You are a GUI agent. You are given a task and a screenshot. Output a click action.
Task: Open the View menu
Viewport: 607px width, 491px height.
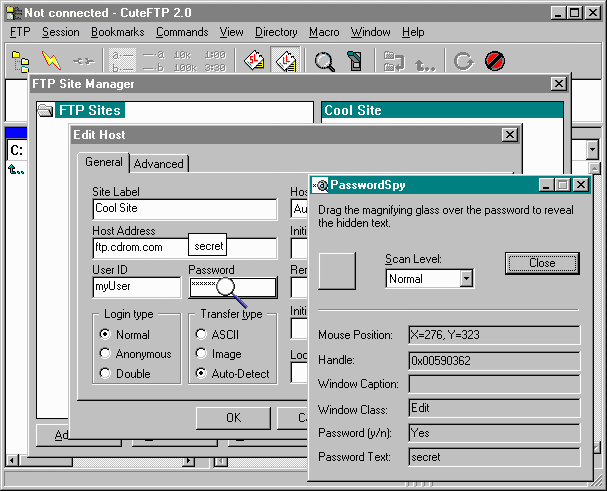tap(231, 32)
